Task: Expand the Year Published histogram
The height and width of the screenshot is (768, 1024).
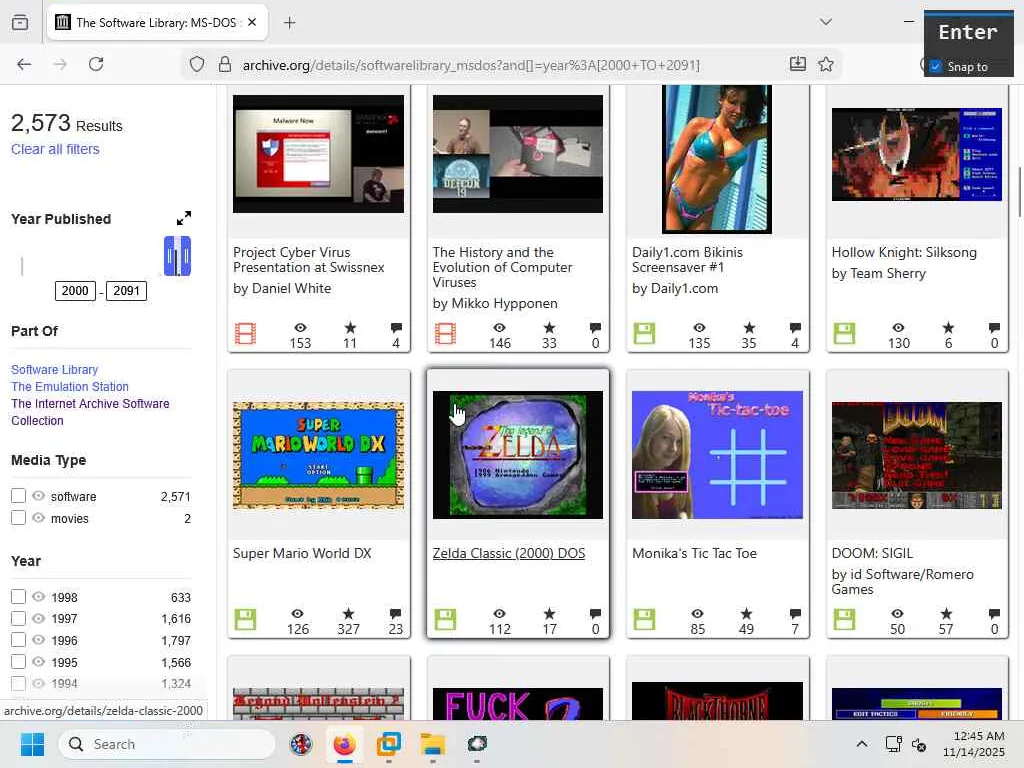Action: 184,218
